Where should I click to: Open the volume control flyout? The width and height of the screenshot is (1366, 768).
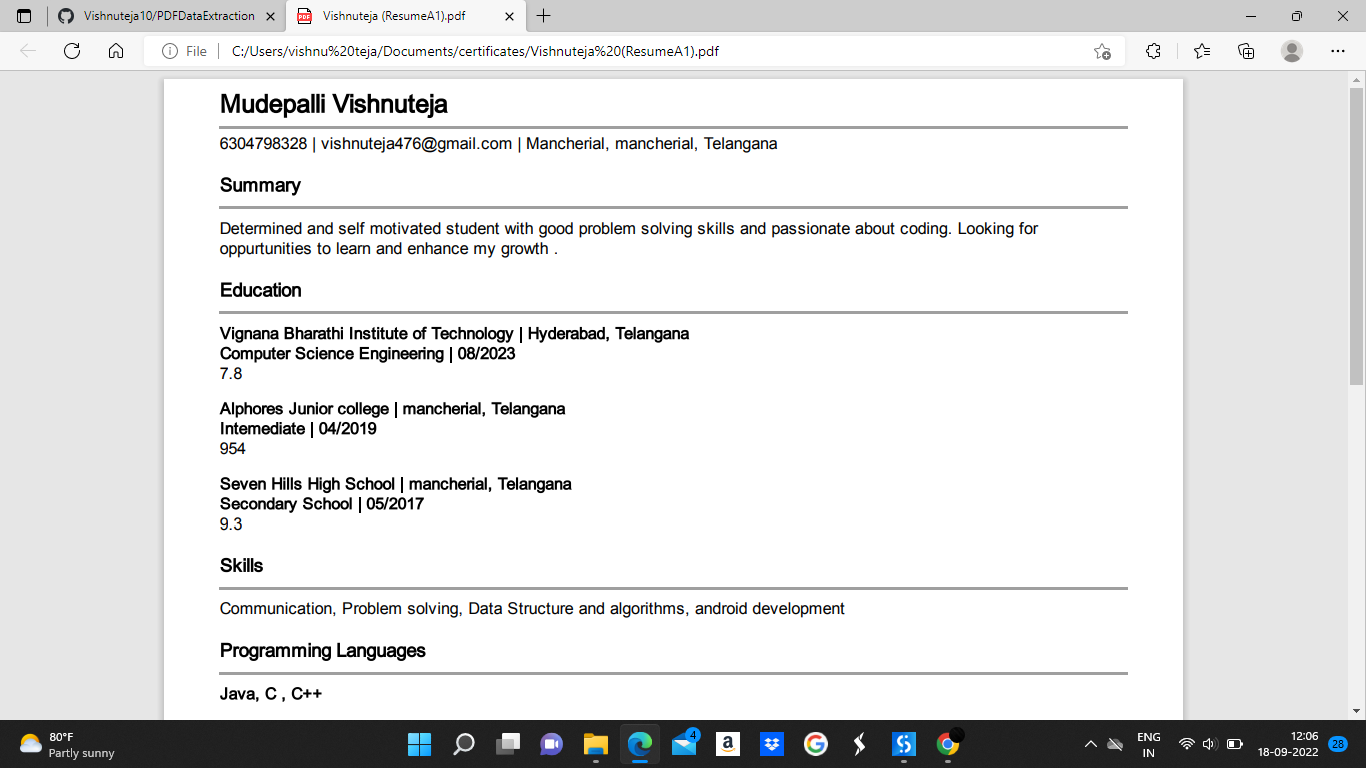click(1208, 744)
